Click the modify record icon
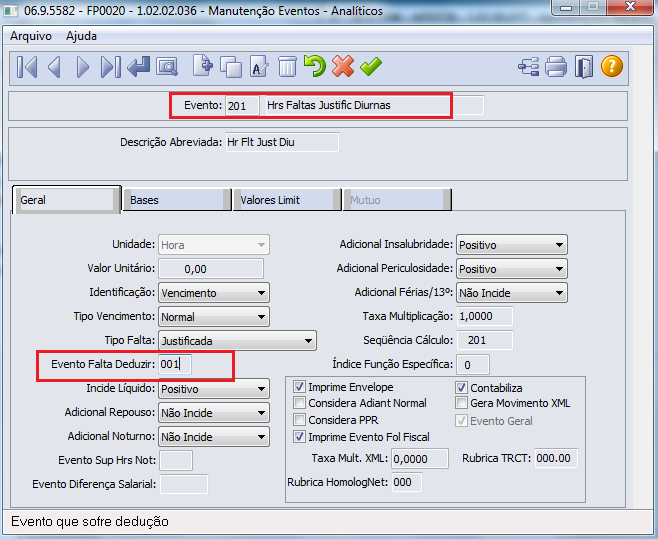 [259, 67]
